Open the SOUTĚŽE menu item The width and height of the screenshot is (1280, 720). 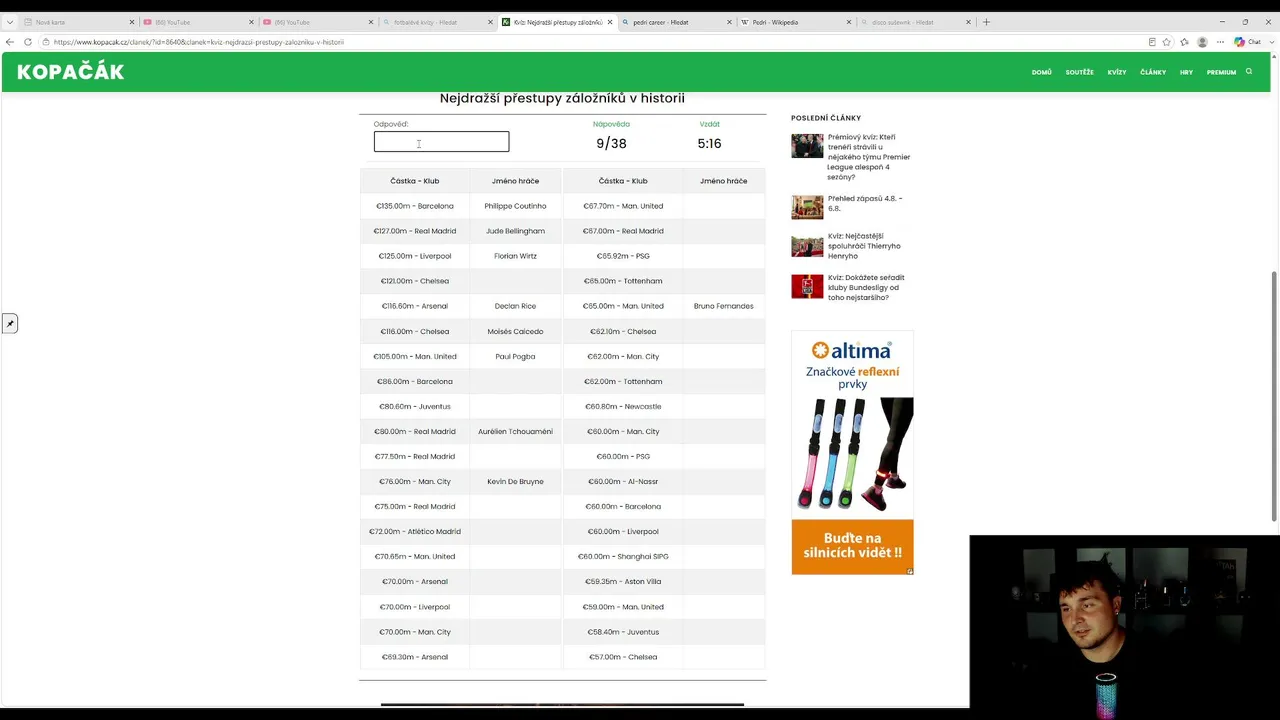tap(1079, 72)
